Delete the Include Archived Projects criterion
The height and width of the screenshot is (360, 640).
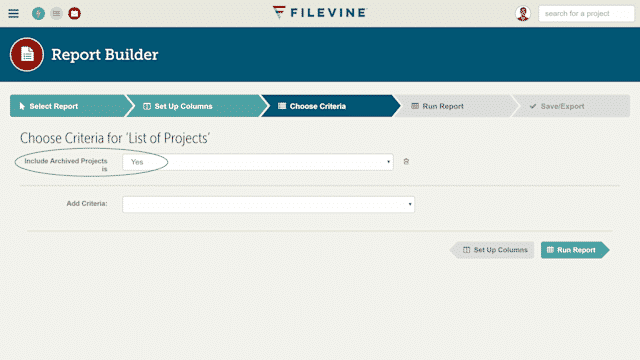click(406, 162)
